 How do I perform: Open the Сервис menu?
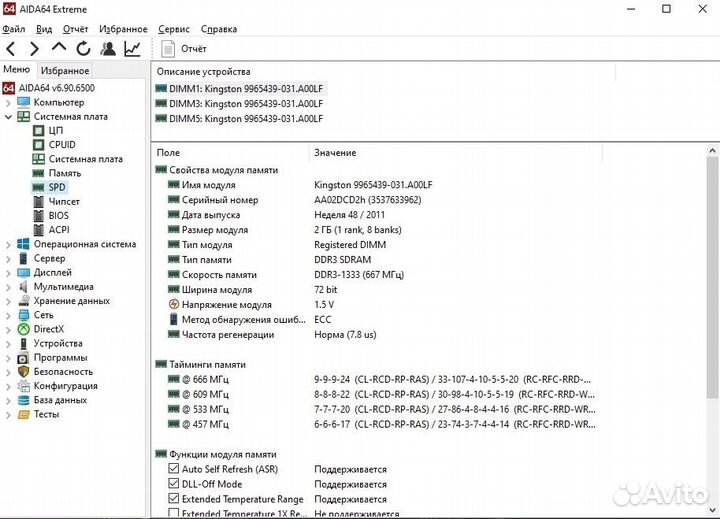point(174,29)
